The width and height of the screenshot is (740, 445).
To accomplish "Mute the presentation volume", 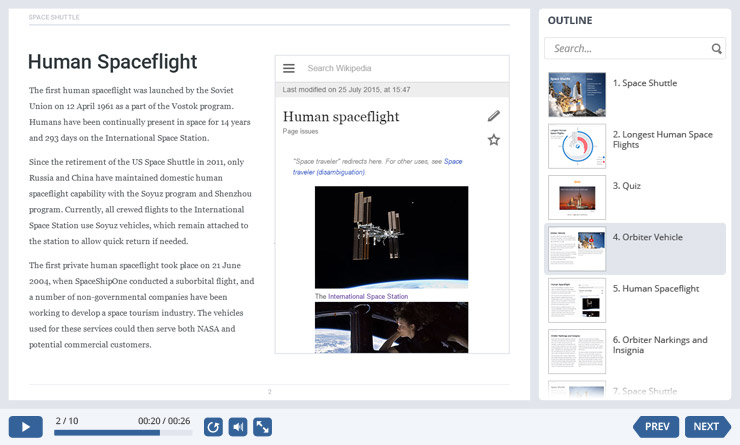I will [238, 427].
